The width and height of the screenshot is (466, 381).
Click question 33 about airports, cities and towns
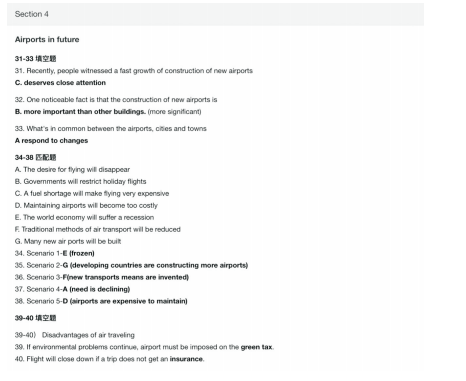point(111,129)
